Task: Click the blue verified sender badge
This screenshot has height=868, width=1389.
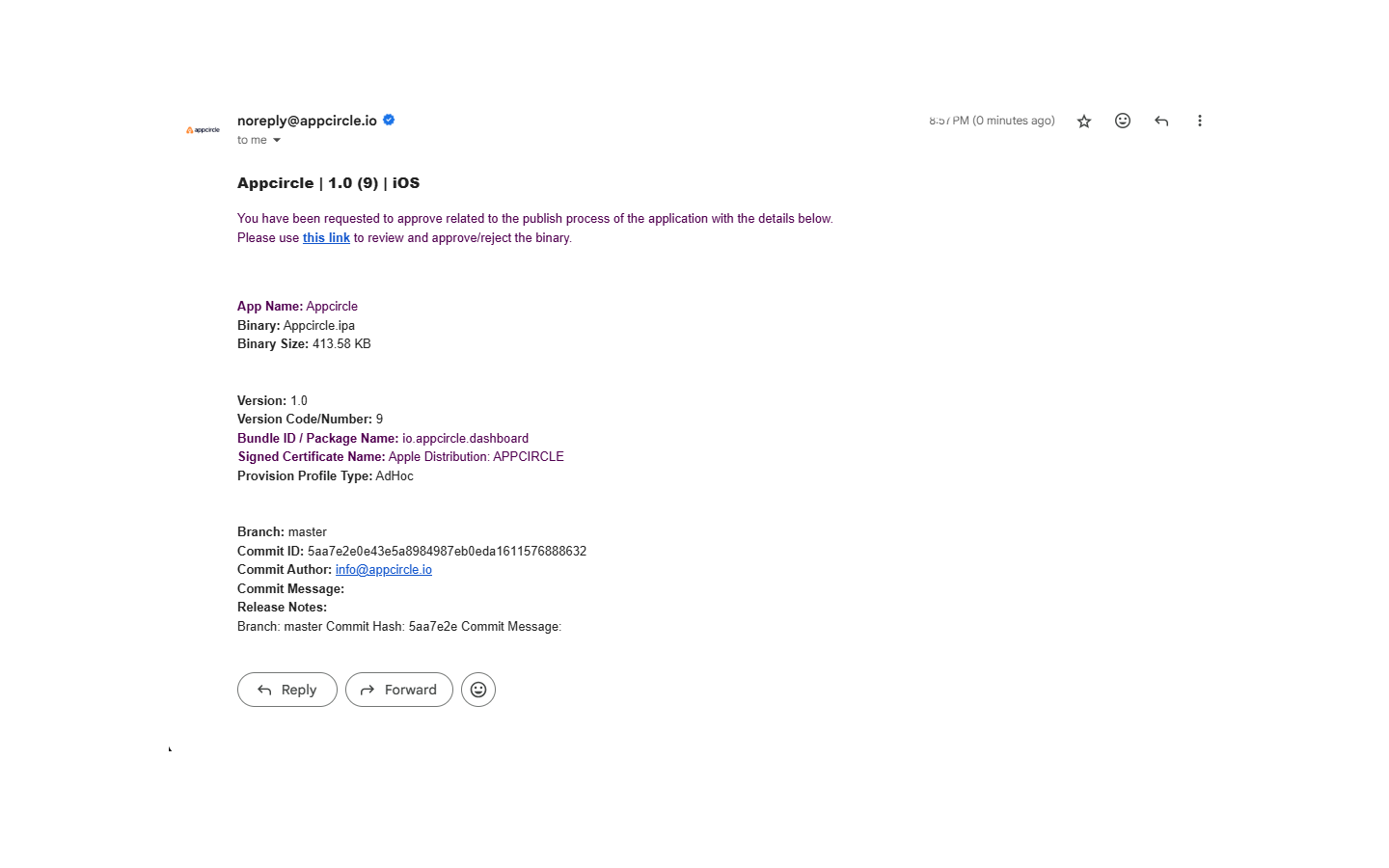Action: pos(389,120)
